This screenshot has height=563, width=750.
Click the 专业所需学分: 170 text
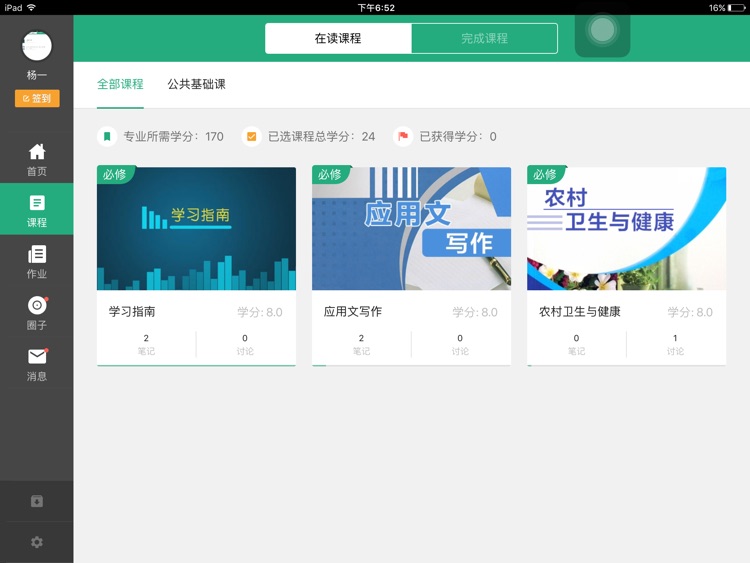click(174, 136)
